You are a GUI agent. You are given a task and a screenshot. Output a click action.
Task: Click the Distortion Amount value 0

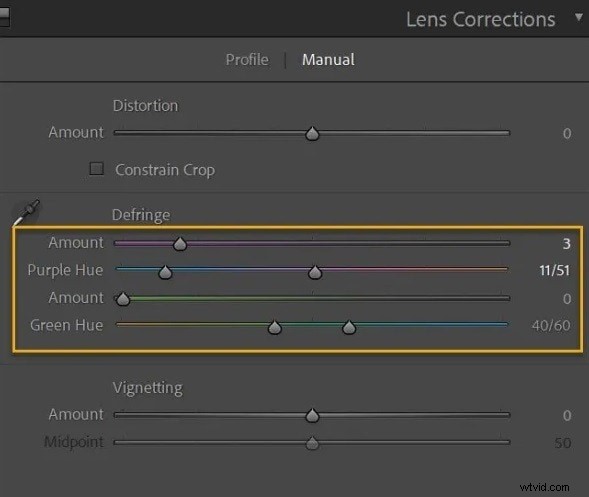[x=567, y=134]
